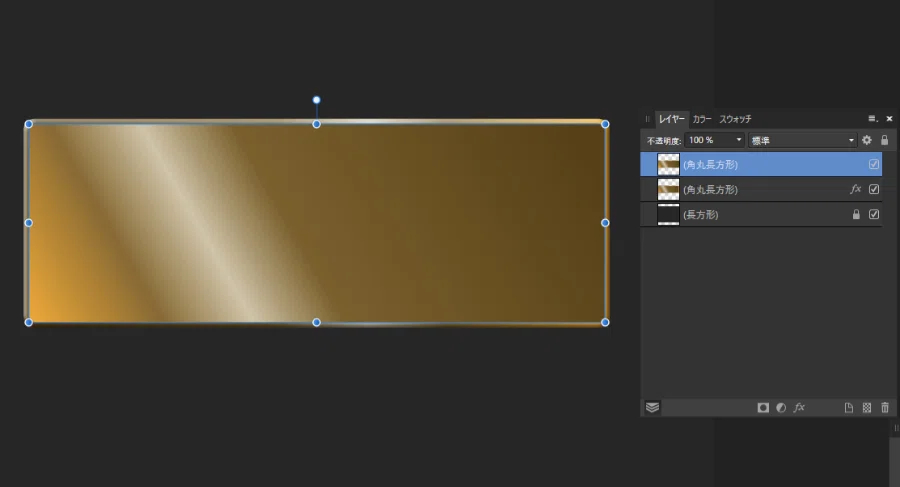Toggle visibility checkbox of 長方形 layer
Image resolution: width=900 pixels, height=487 pixels.
874,214
